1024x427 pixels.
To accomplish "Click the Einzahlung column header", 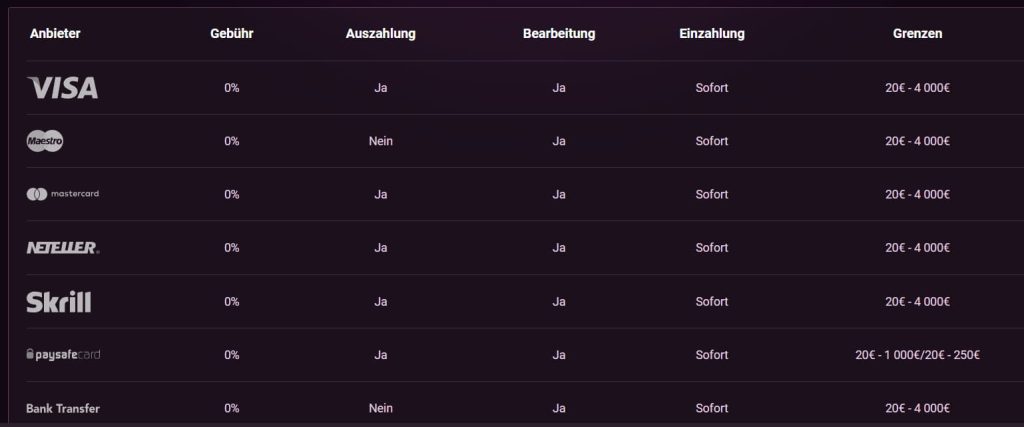I will pyautogui.click(x=711, y=33).
